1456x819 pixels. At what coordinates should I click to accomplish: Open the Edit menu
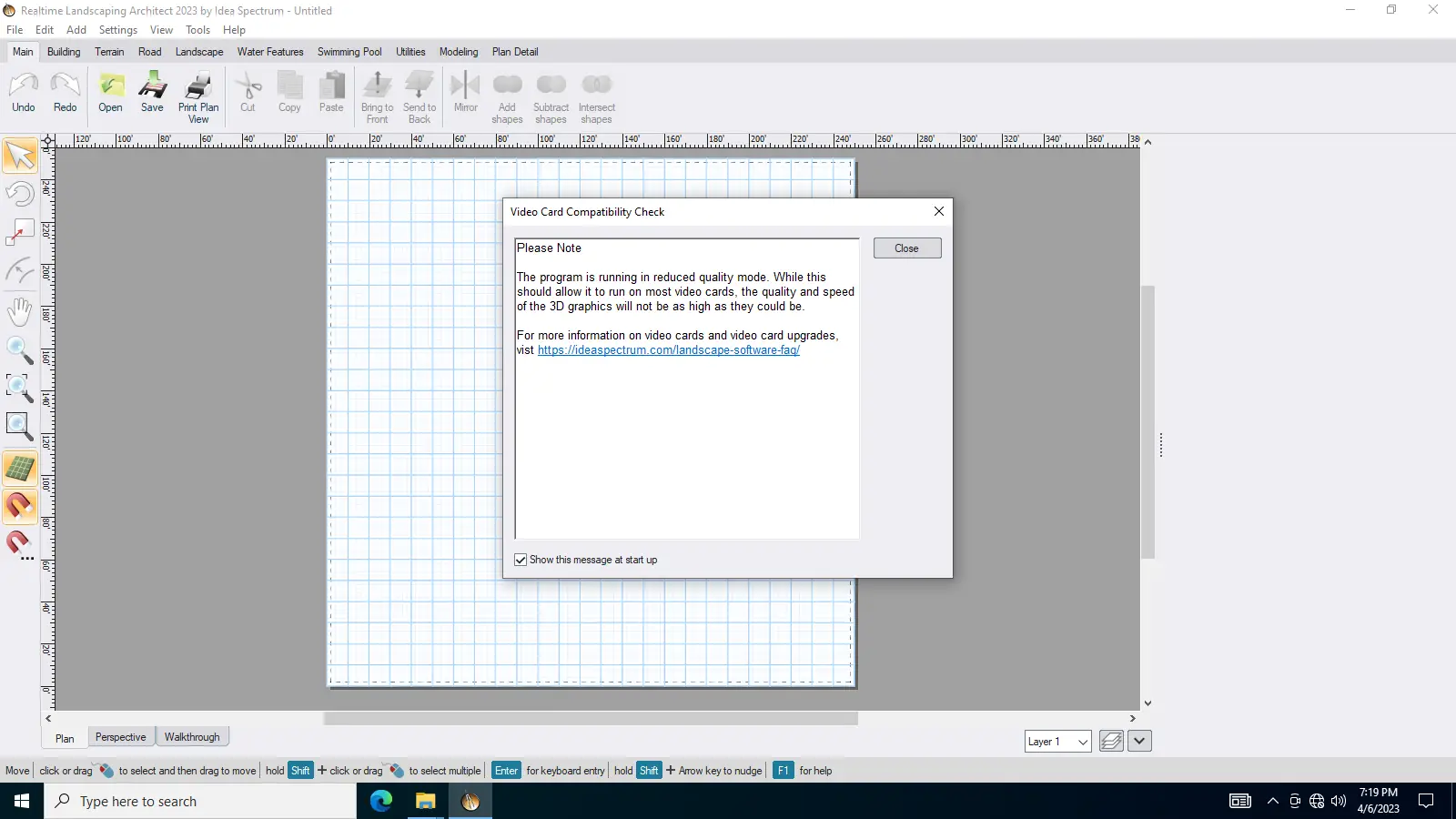[x=45, y=30]
